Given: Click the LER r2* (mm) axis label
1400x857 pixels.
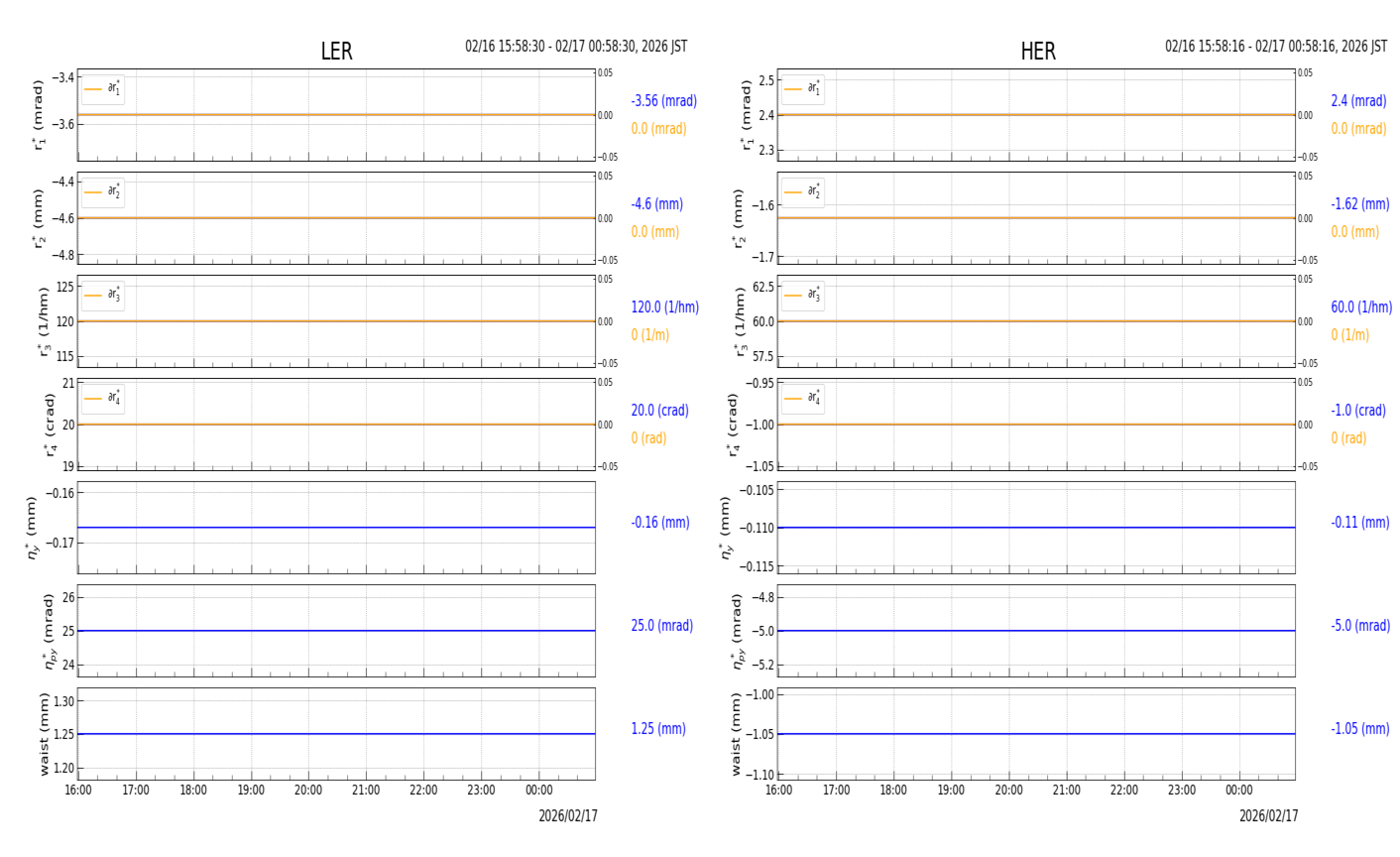Looking at the screenshot, I should [x=40, y=218].
